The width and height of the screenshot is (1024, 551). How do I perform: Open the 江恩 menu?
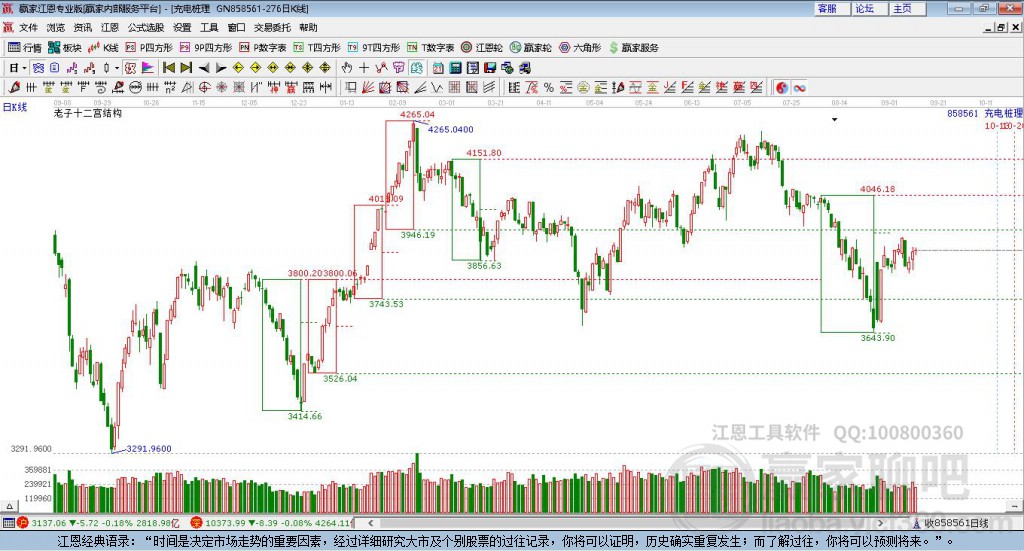pyautogui.click(x=110, y=27)
